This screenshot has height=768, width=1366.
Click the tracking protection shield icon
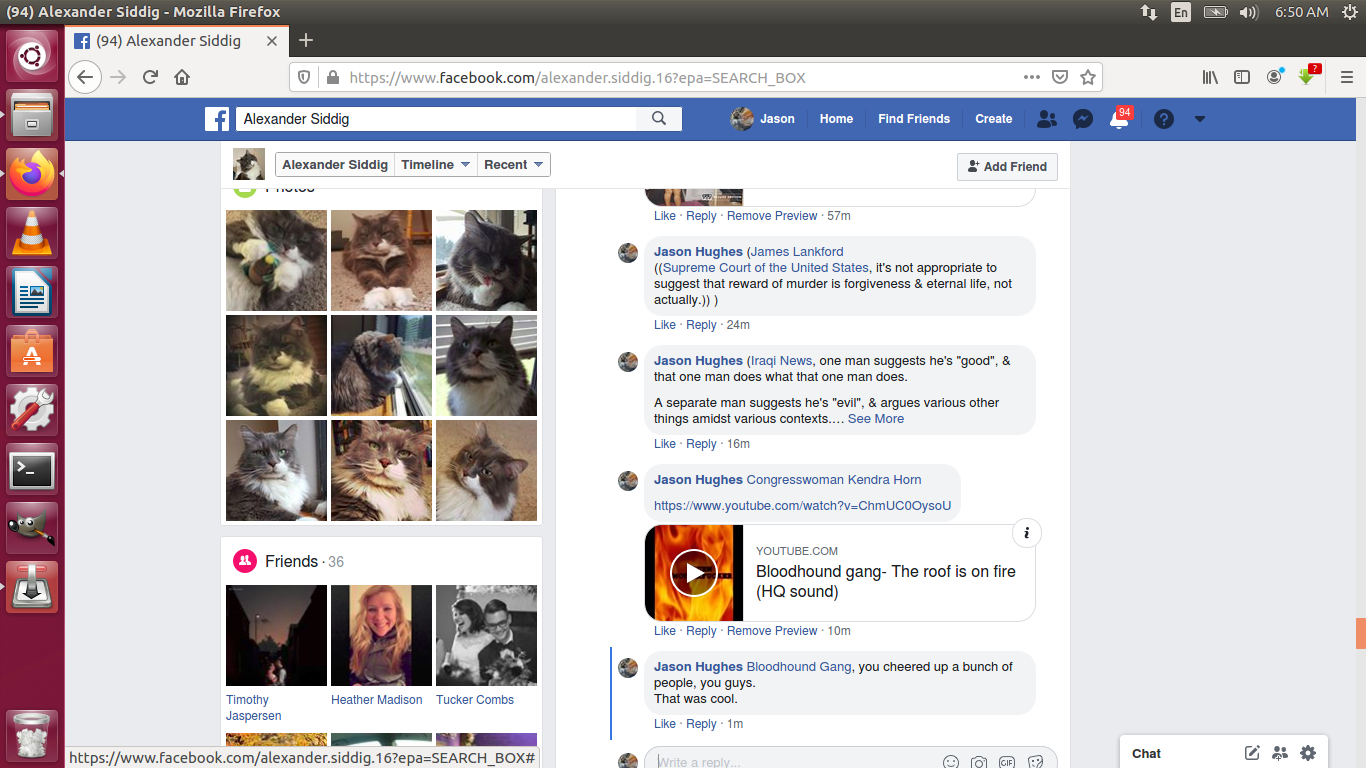tap(305, 77)
